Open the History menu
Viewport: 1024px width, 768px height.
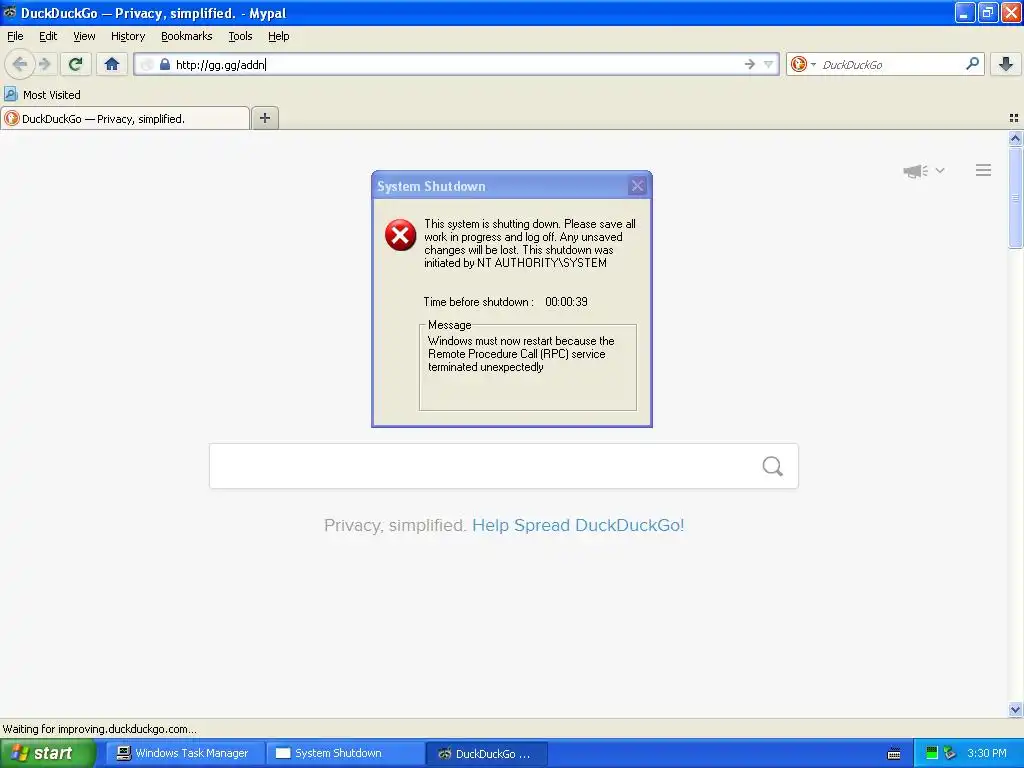pyautogui.click(x=128, y=36)
